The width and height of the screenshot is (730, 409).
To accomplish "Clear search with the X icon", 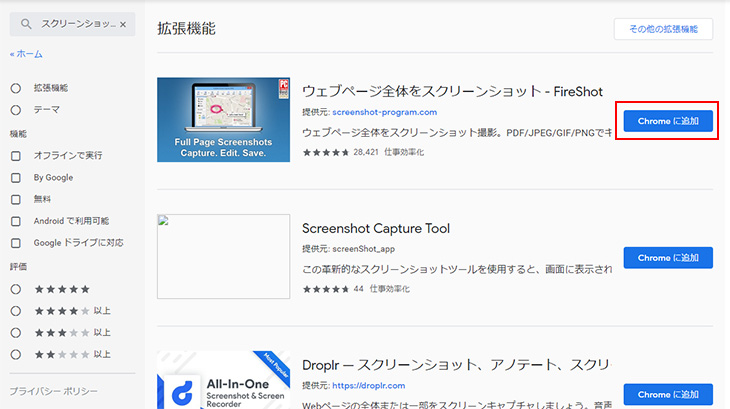I will (x=122, y=23).
